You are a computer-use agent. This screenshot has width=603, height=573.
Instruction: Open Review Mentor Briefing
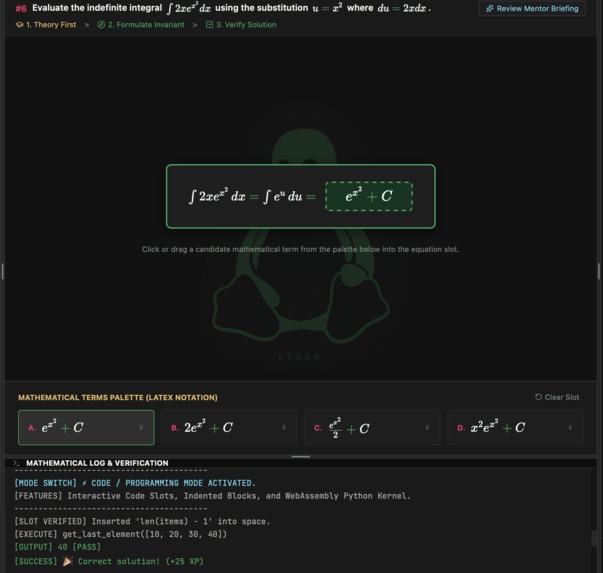click(x=532, y=8)
